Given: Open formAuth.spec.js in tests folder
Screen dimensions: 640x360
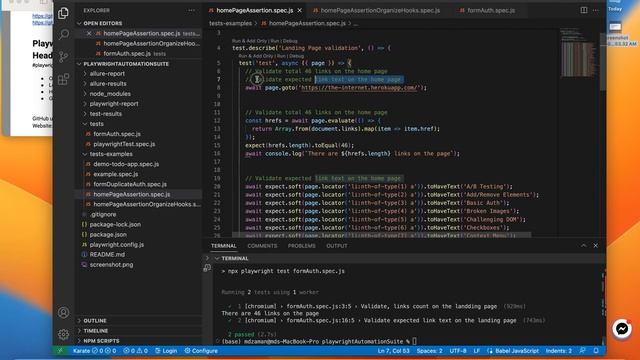Looking at the screenshot, I should [139, 134].
